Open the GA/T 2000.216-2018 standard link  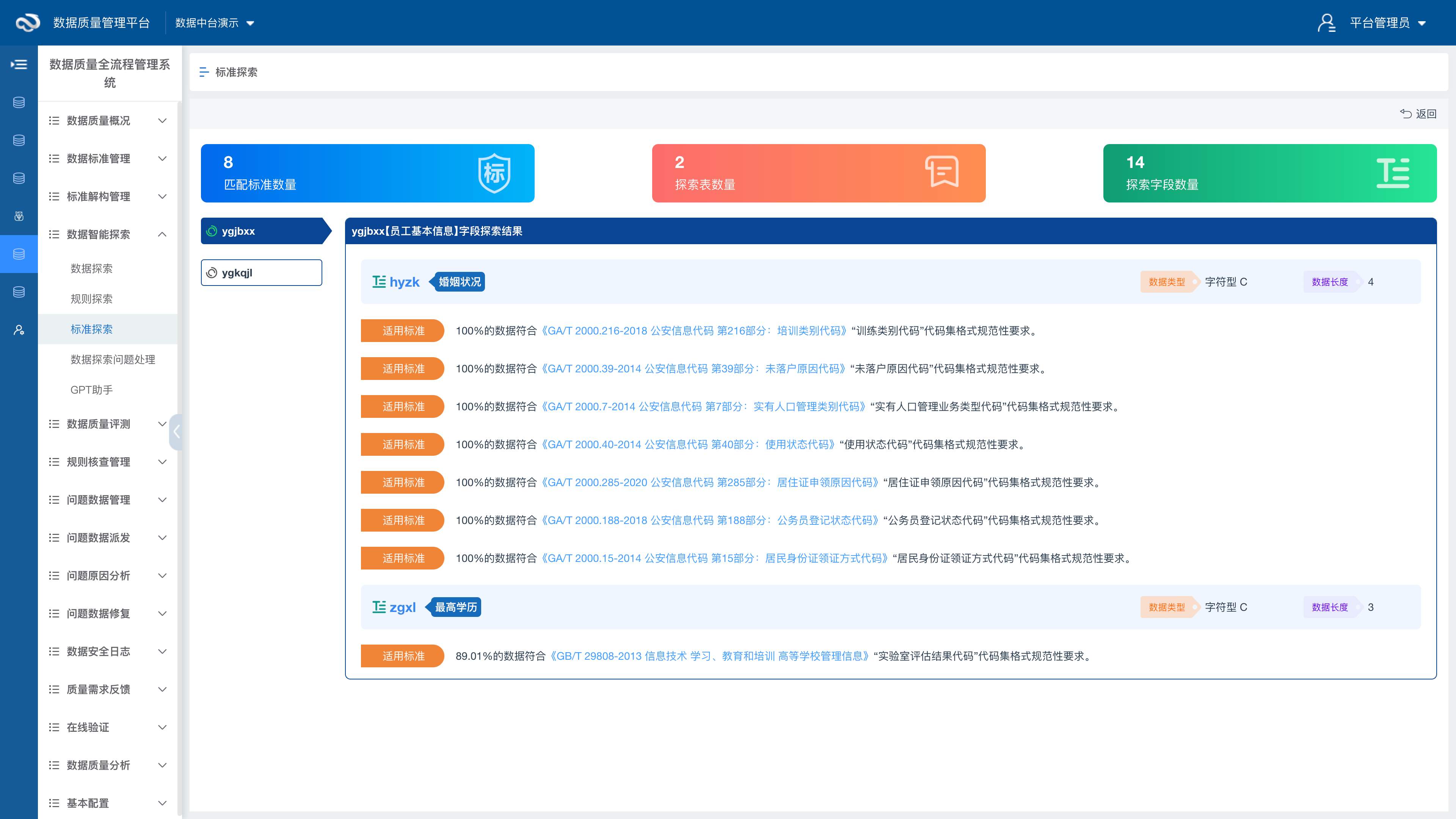coord(694,331)
